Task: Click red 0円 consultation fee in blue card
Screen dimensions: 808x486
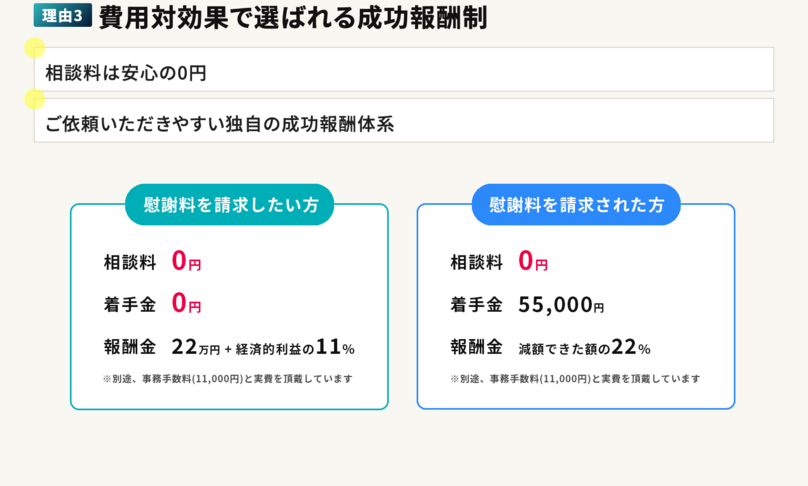Action: click(x=533, y=262)
